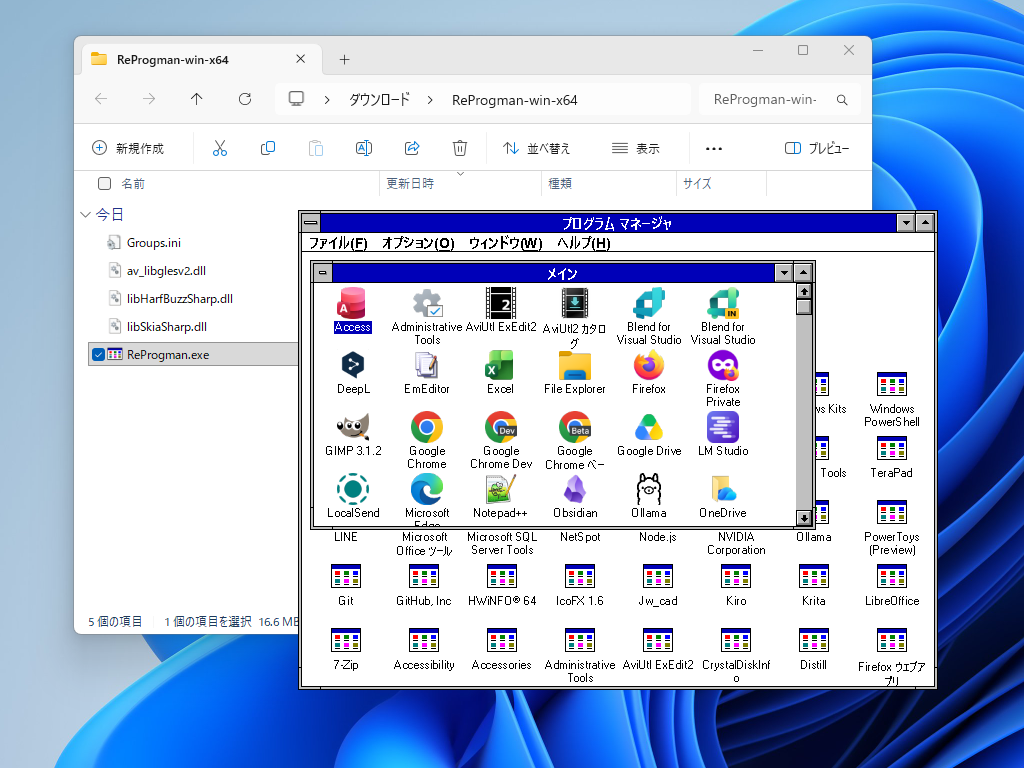Viewport: 1024px width, 768px height.
Task: Launch Excel from the メイン group
Action: click(501, 373)
